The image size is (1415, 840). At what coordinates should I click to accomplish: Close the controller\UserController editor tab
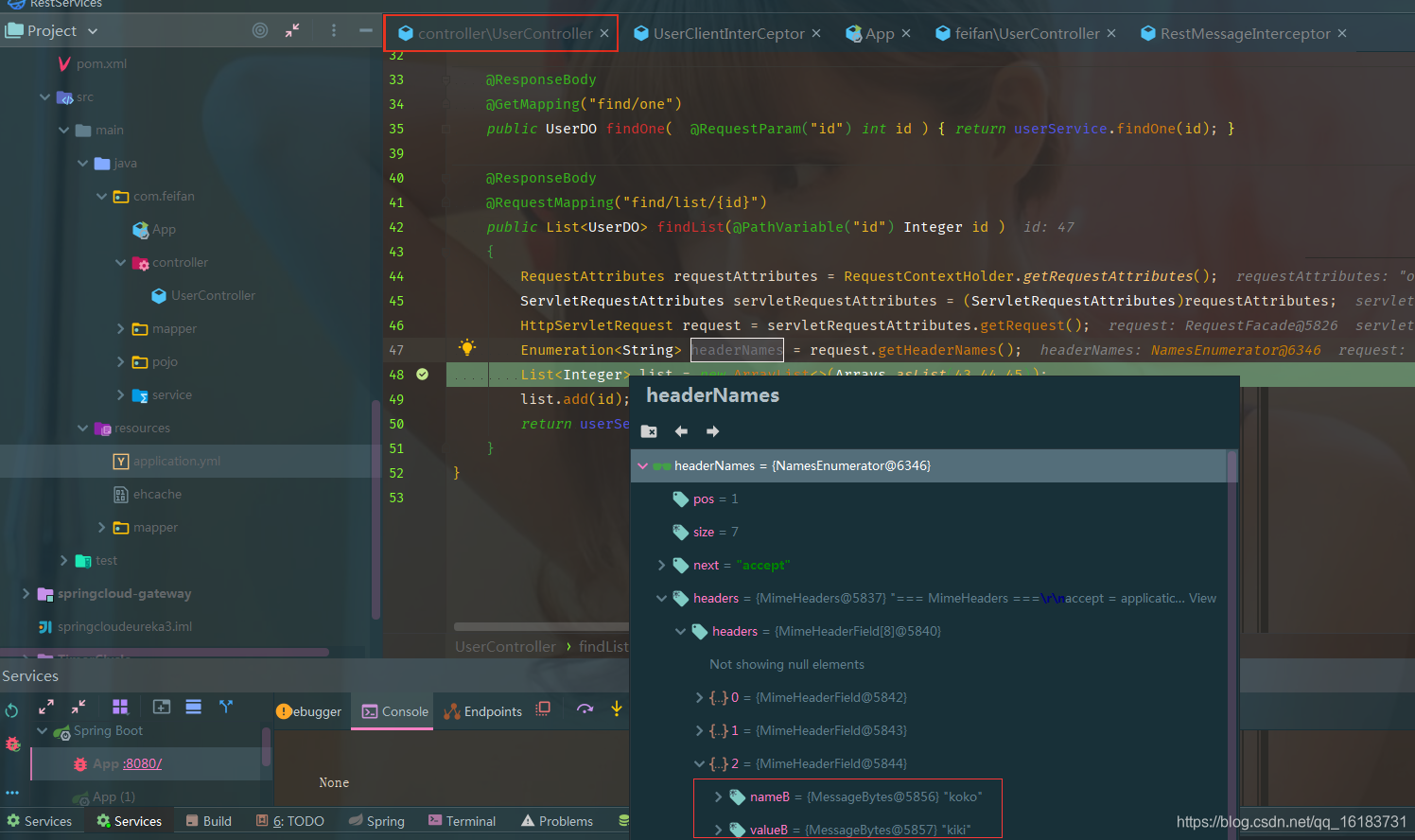[604, 33]
